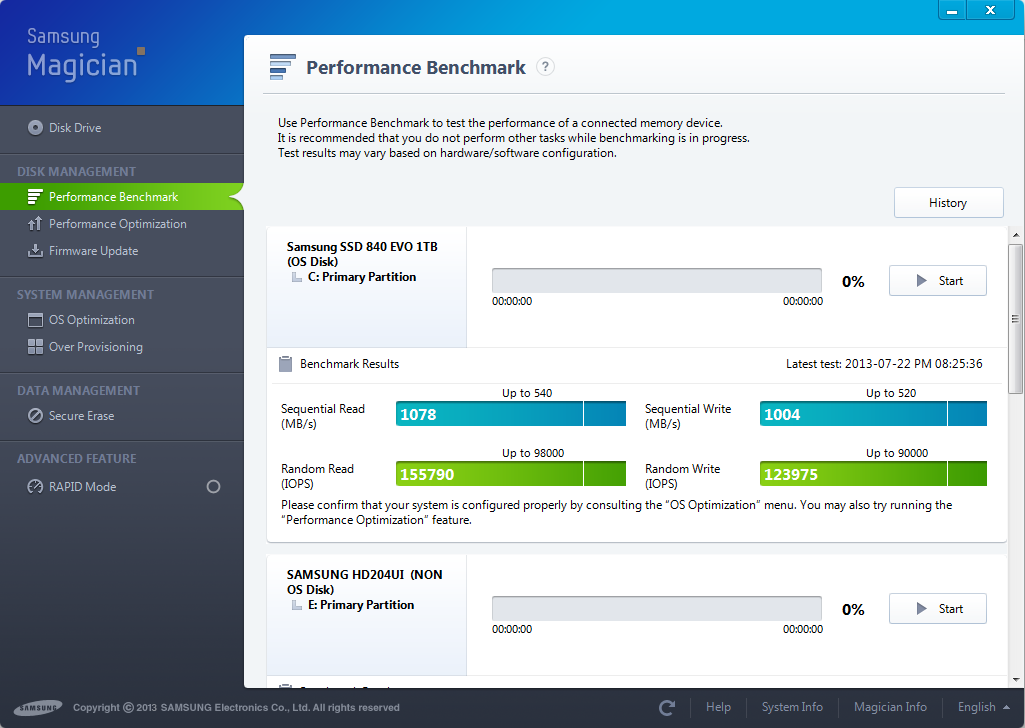Toggle the RAPID Mode status circle
Image resolution: width=1025 pixels, height=728 pixels.
pyautogui.click(x=213, y=487)
